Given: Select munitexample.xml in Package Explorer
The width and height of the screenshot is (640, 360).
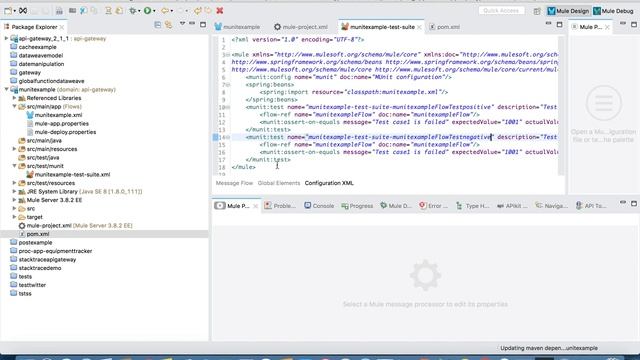Looking at the screenshot, I should (58, 115).
